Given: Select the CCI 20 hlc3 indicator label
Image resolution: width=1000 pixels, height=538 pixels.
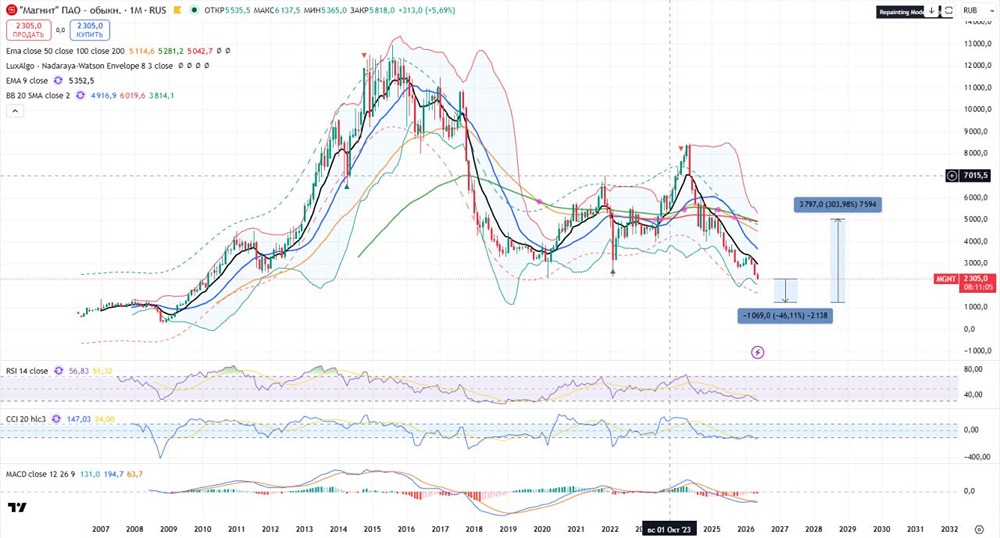Looking at the screenshot, I should point(26,419).
